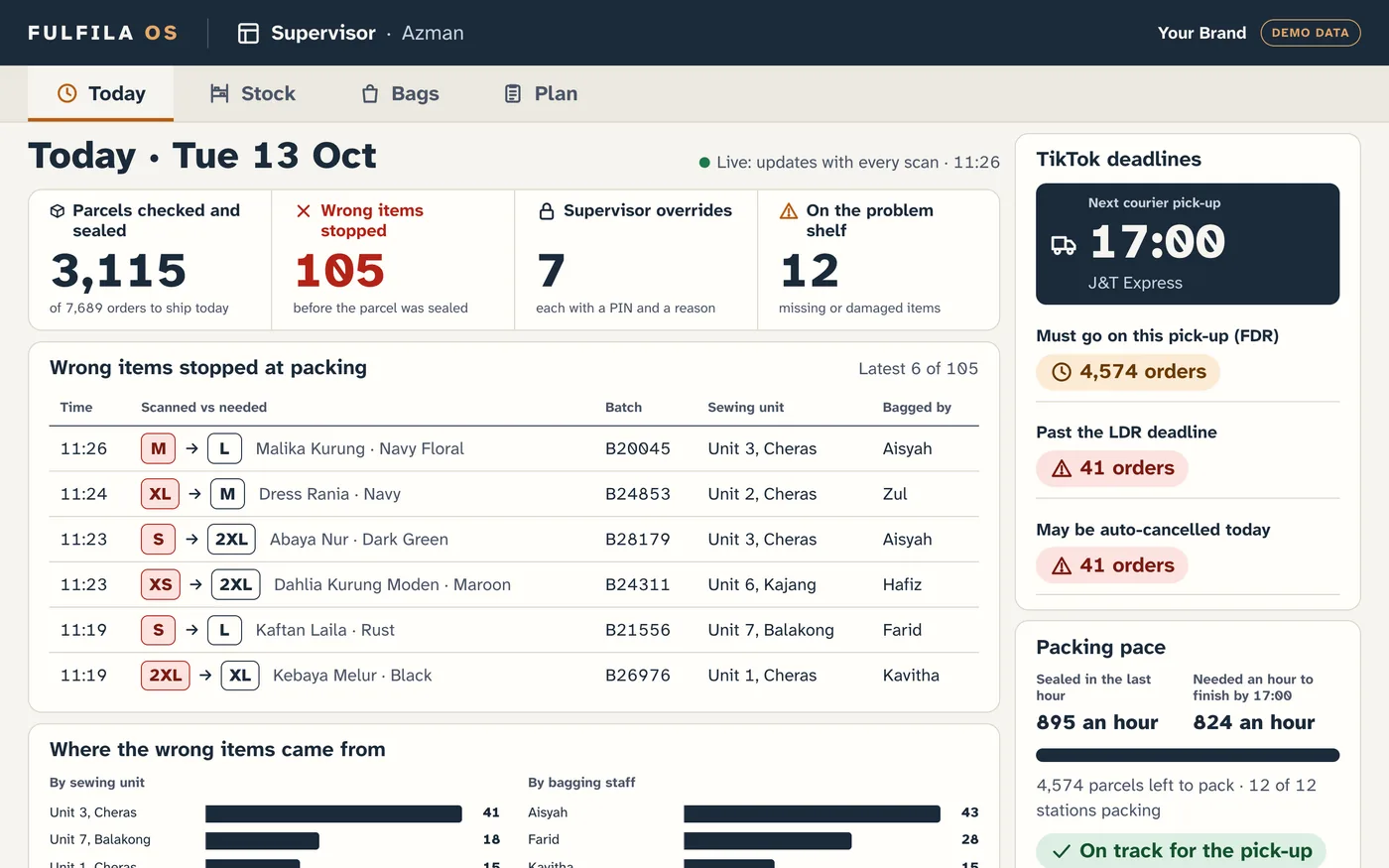Screen dimensions: 1389x868
Task: Click the parcel box icon beside Parcels checked
Action: point(58,211)
